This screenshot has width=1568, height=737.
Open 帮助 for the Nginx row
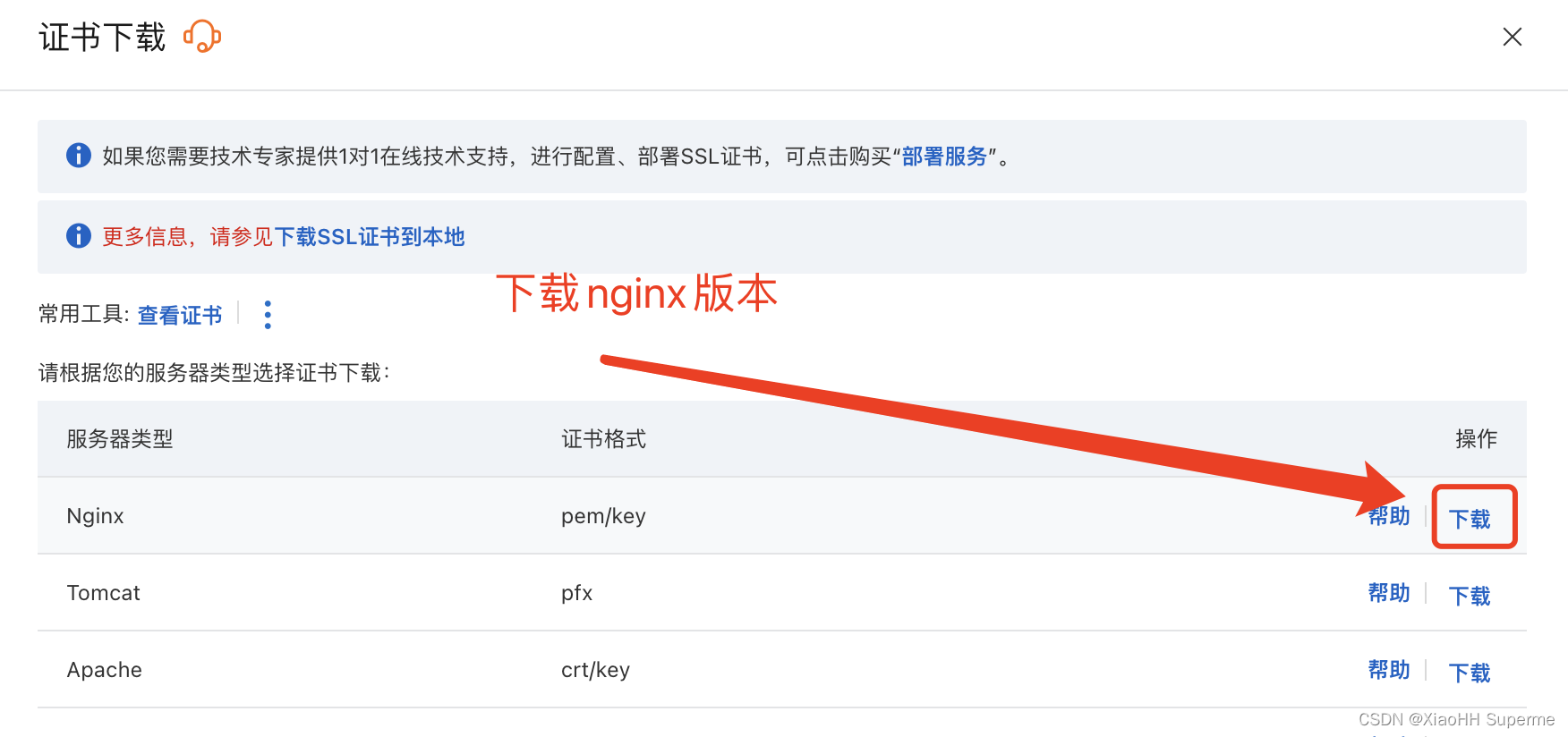pos(1389,516)
